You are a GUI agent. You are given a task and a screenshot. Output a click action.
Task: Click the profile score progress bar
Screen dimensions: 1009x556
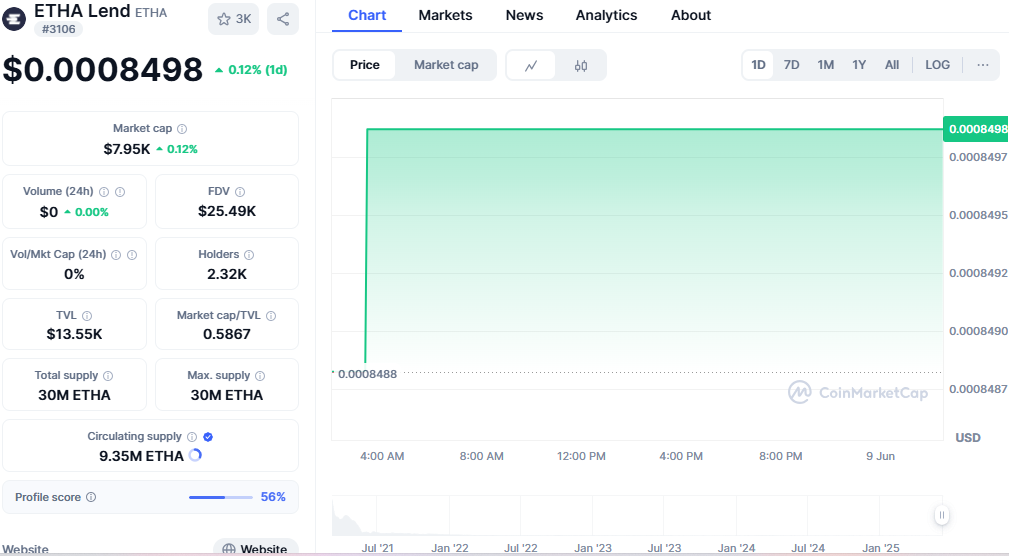[221, 497]
